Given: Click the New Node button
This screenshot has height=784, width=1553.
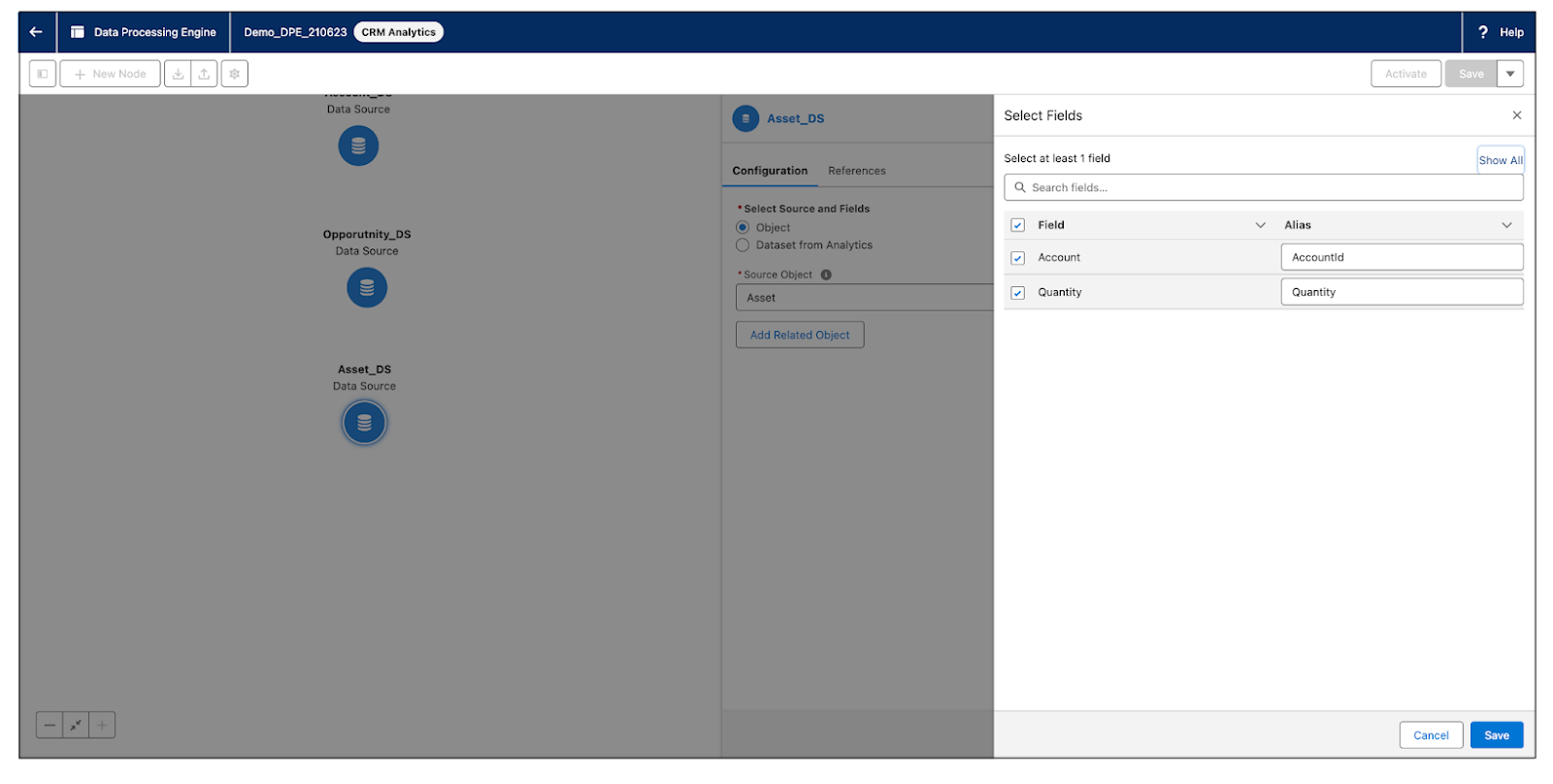Looking at the screenshot, I should pyautogui.click(x=110, y=74).
